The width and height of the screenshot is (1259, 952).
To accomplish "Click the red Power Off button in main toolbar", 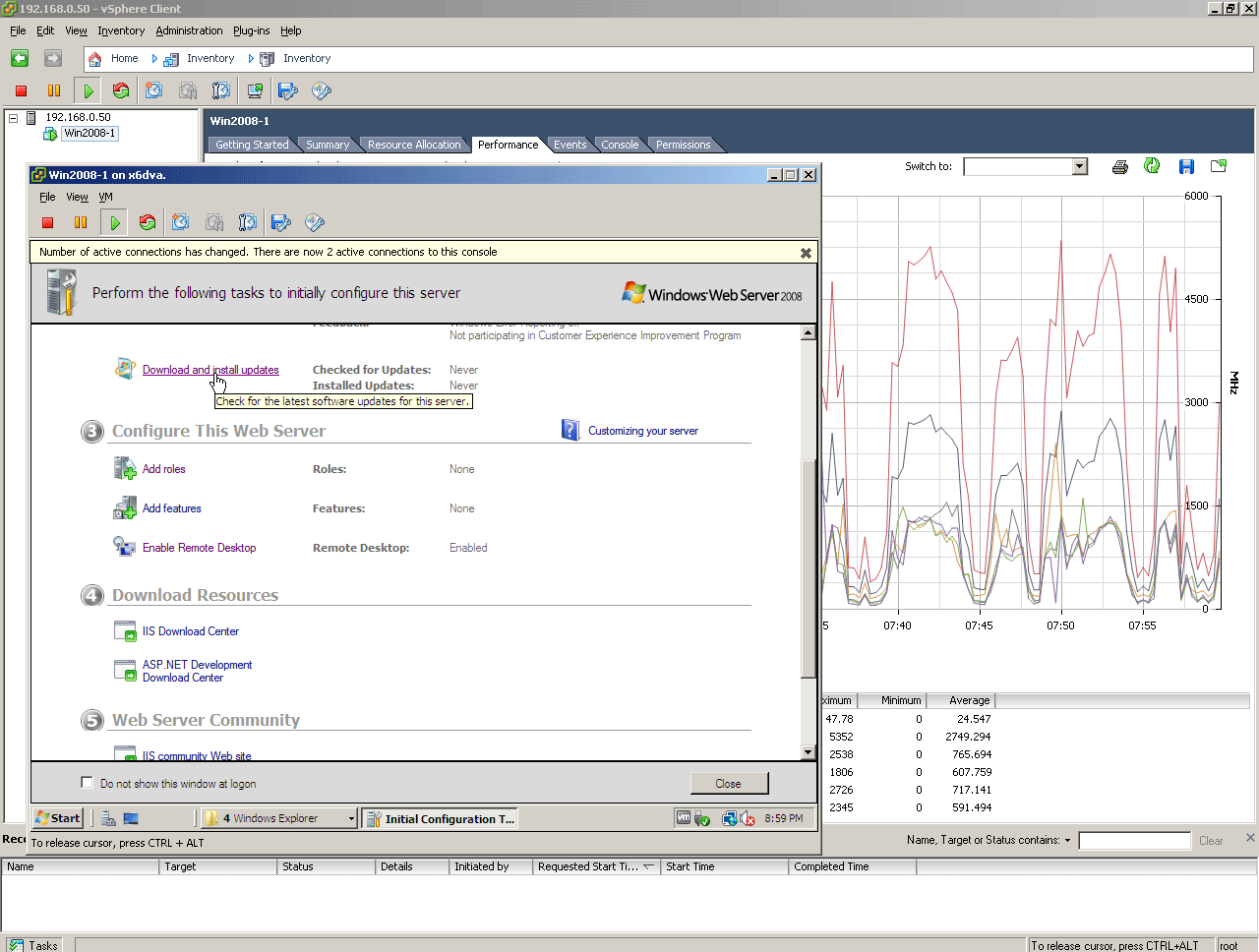I will (x=21, y=90).
